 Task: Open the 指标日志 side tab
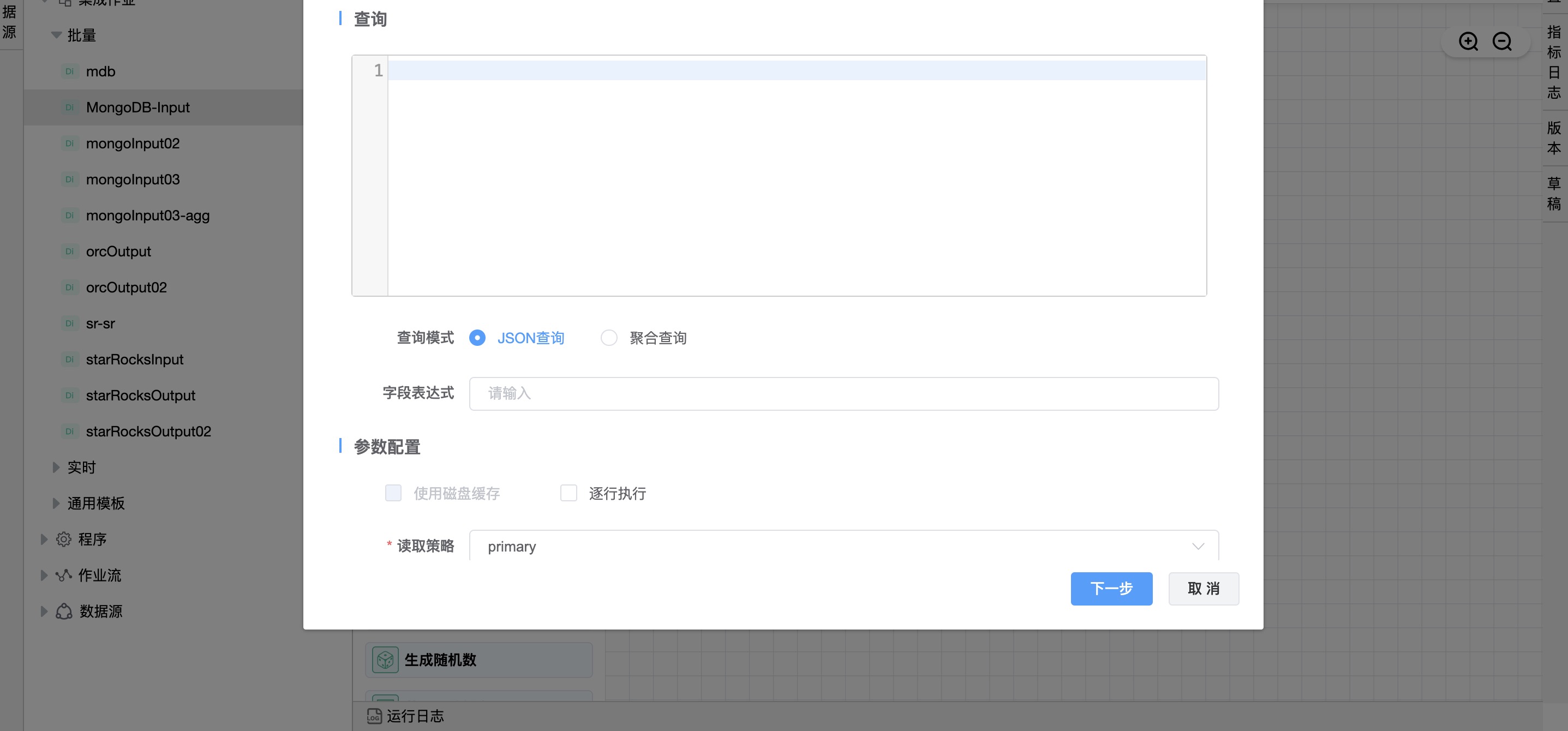1554,62
